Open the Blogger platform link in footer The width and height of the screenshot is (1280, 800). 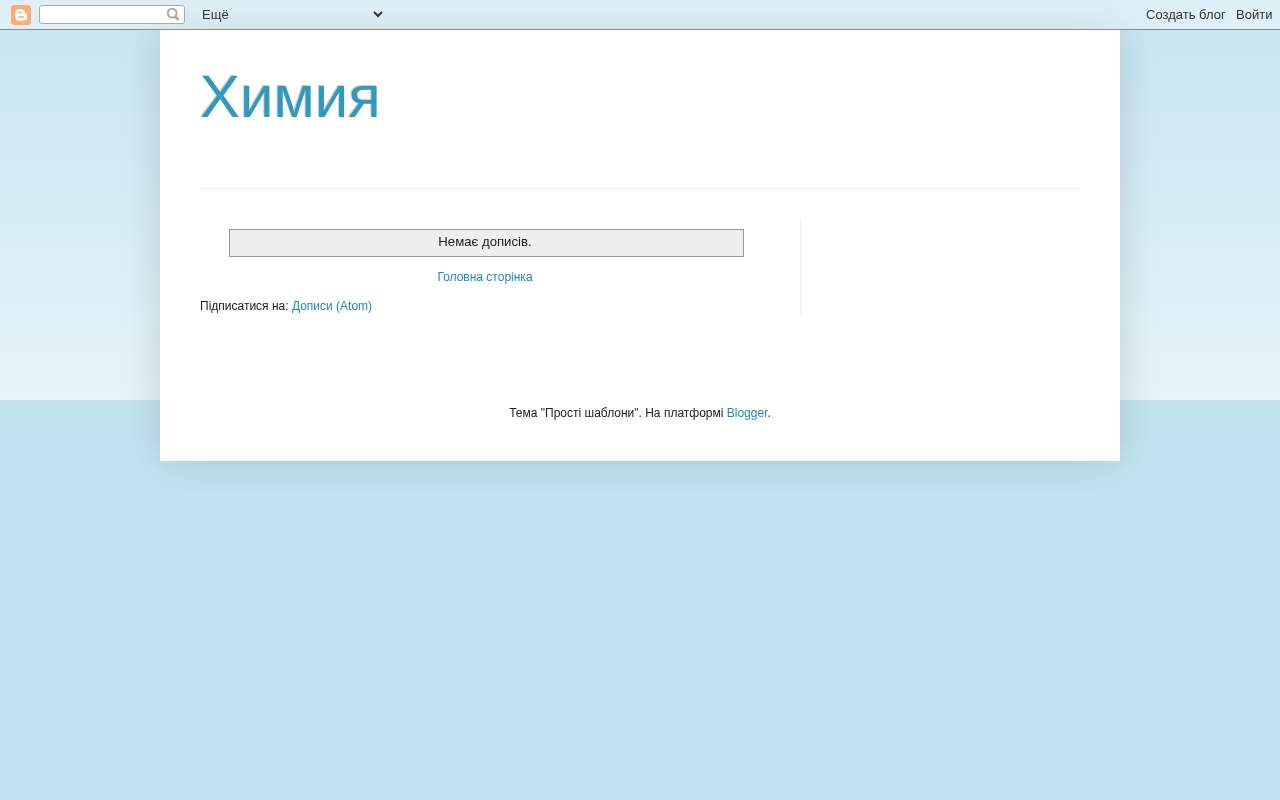click(x=747, y=413)
